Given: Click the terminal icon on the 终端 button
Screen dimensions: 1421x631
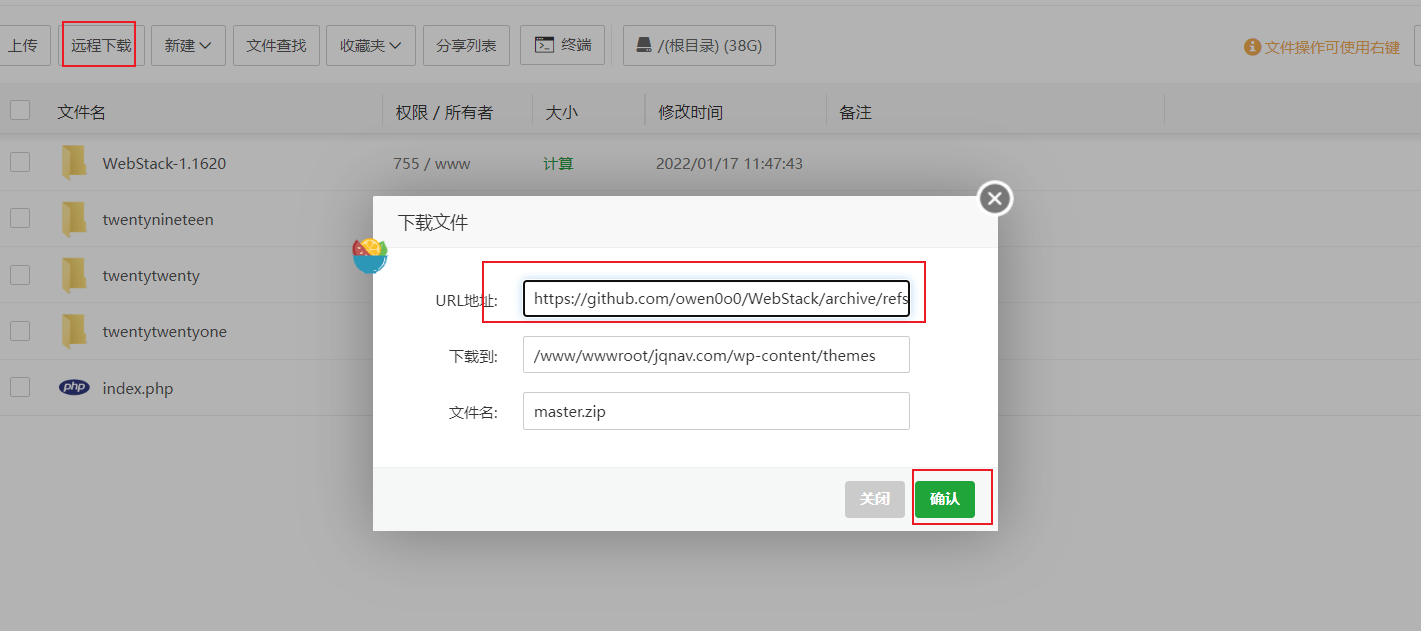Looking at the screenshot, I should [x=545, y=44].
